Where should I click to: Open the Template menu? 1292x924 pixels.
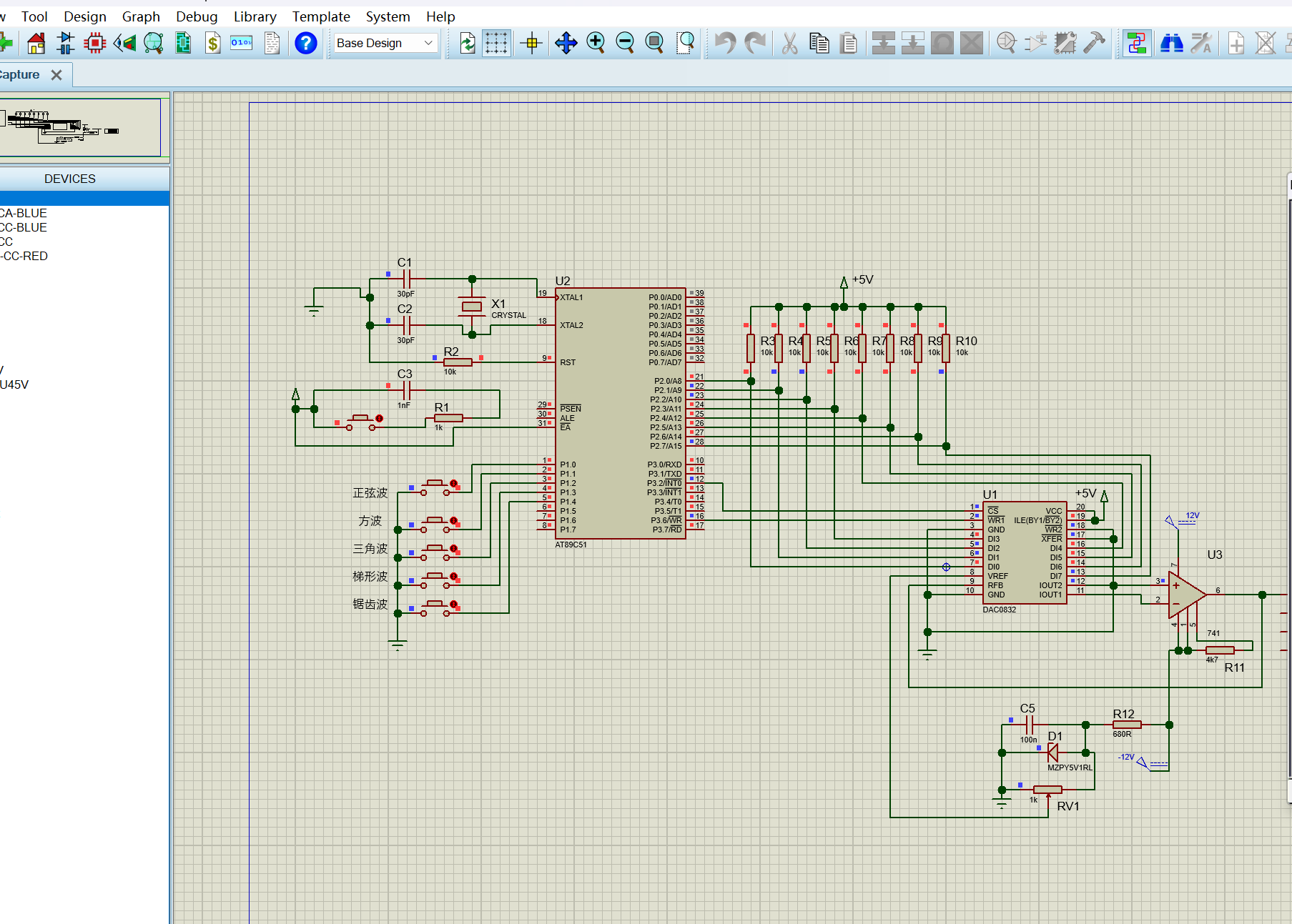321,16
